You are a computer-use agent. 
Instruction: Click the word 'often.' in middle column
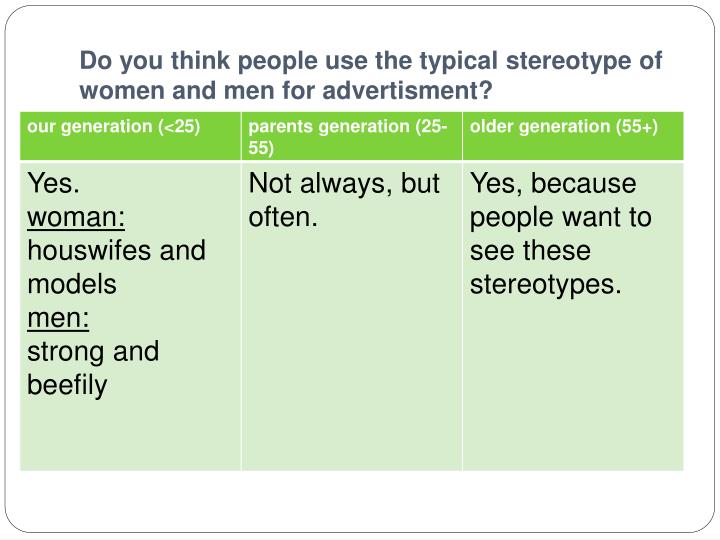283,217
